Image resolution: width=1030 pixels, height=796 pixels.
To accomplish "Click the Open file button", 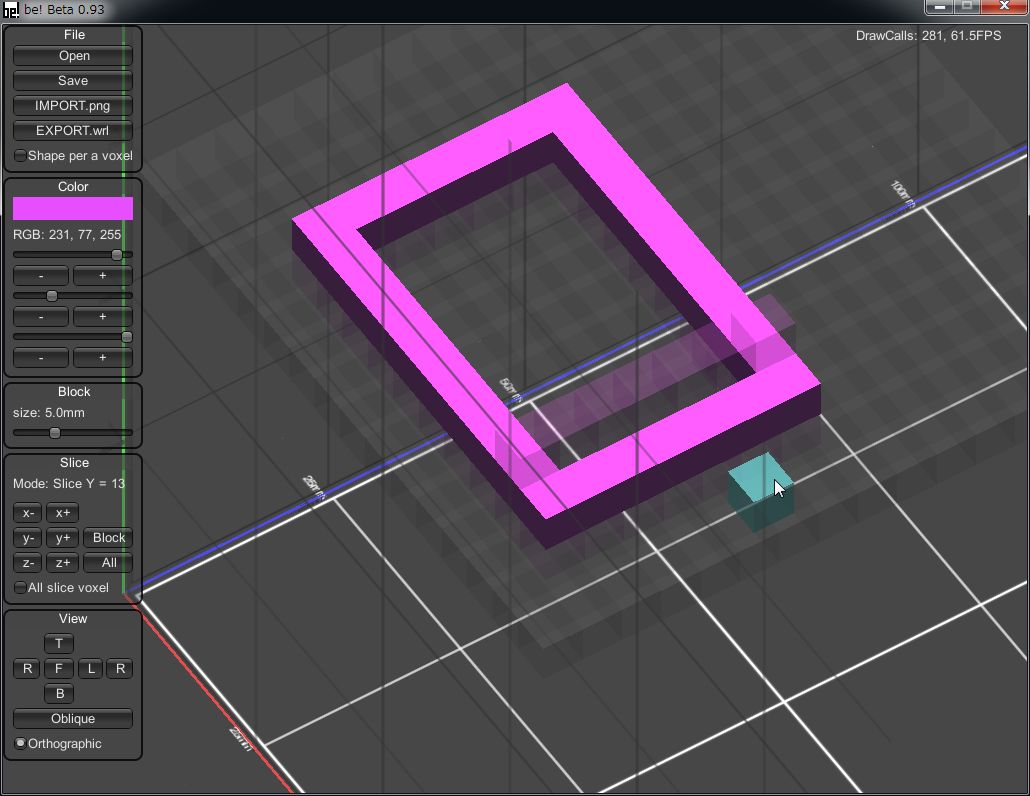I will point(73,56).
